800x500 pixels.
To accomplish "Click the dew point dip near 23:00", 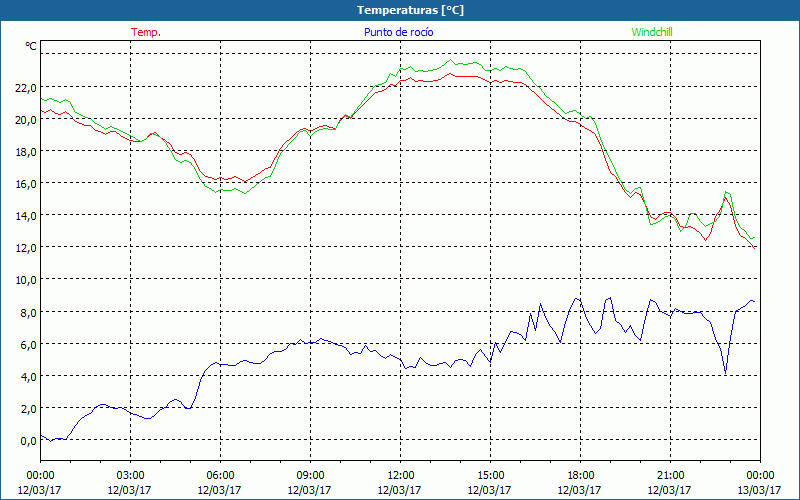I will click(725, 372).
